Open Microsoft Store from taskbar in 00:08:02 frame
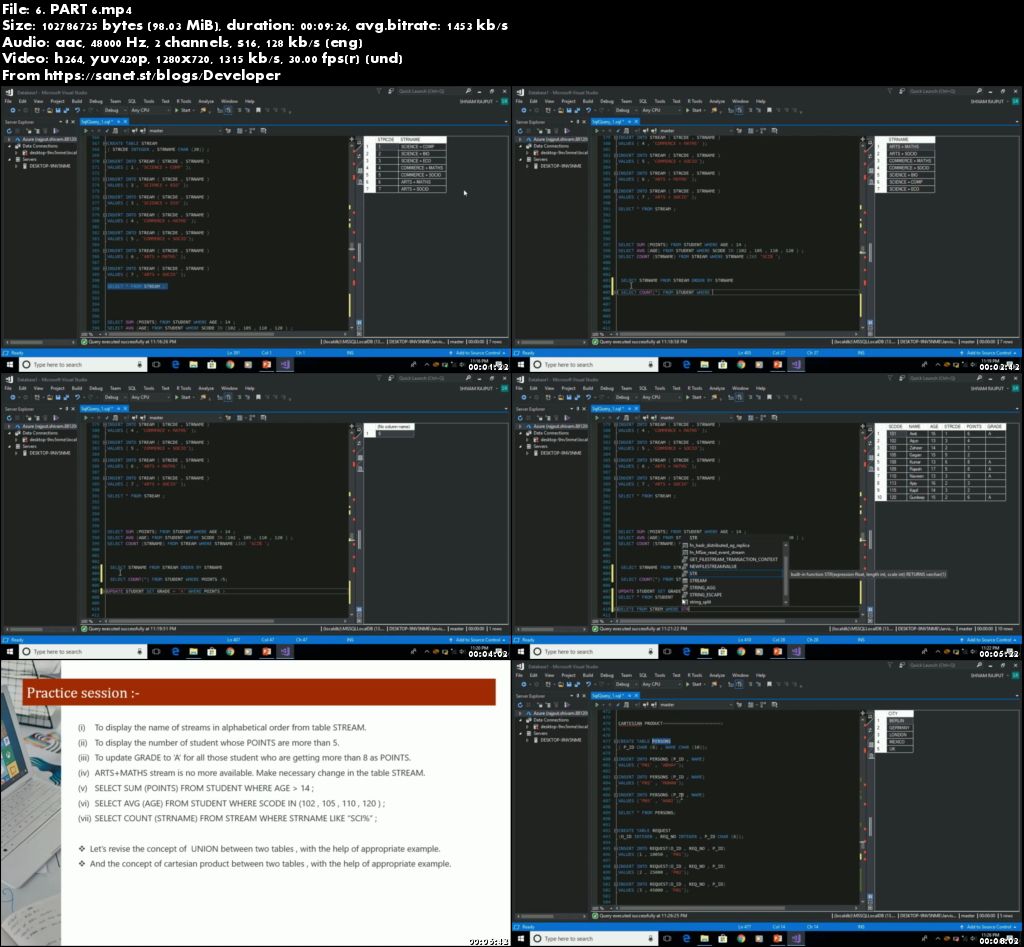 (x=722, y=939)
